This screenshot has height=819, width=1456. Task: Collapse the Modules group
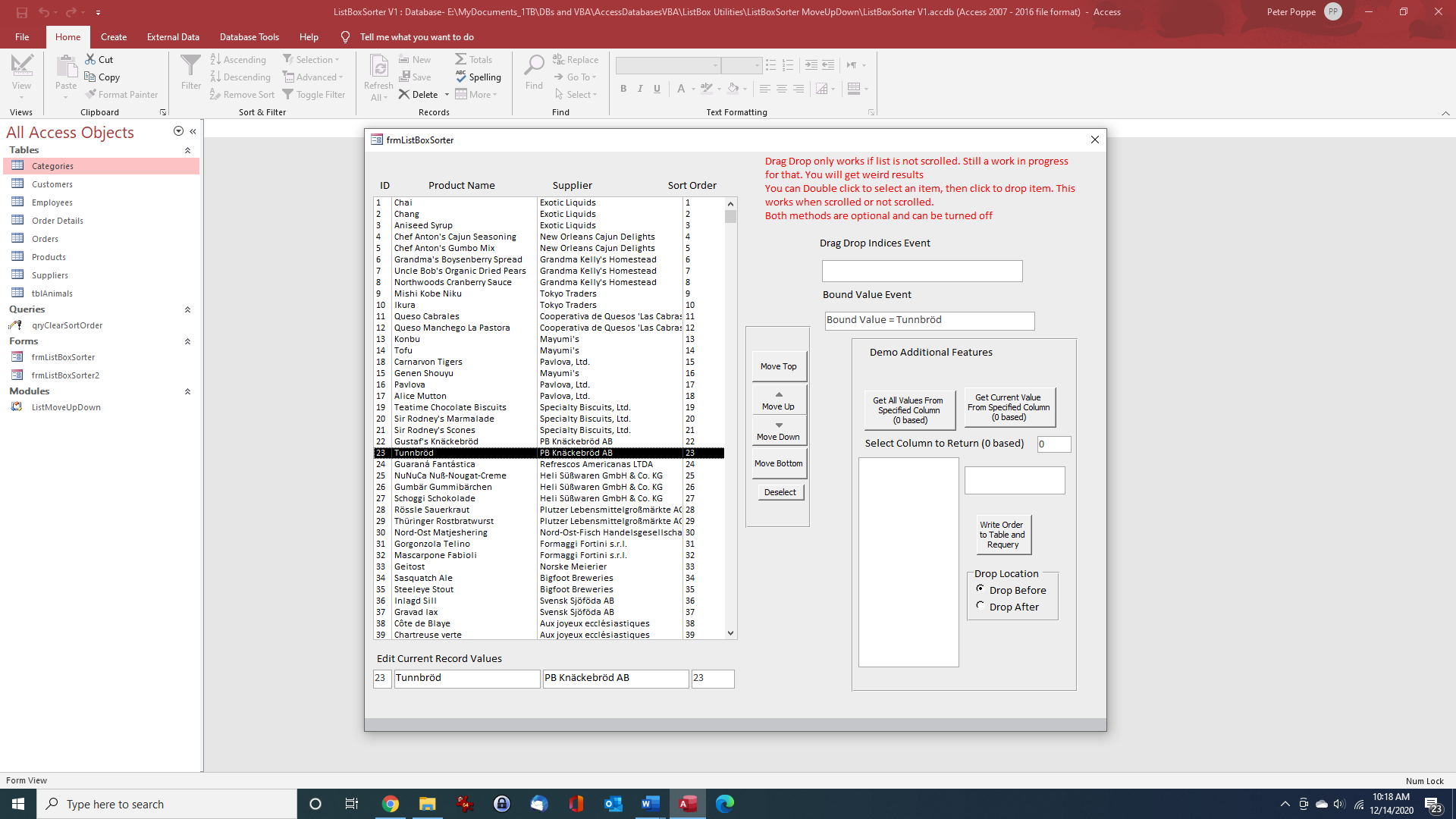[x=187, y=391]
